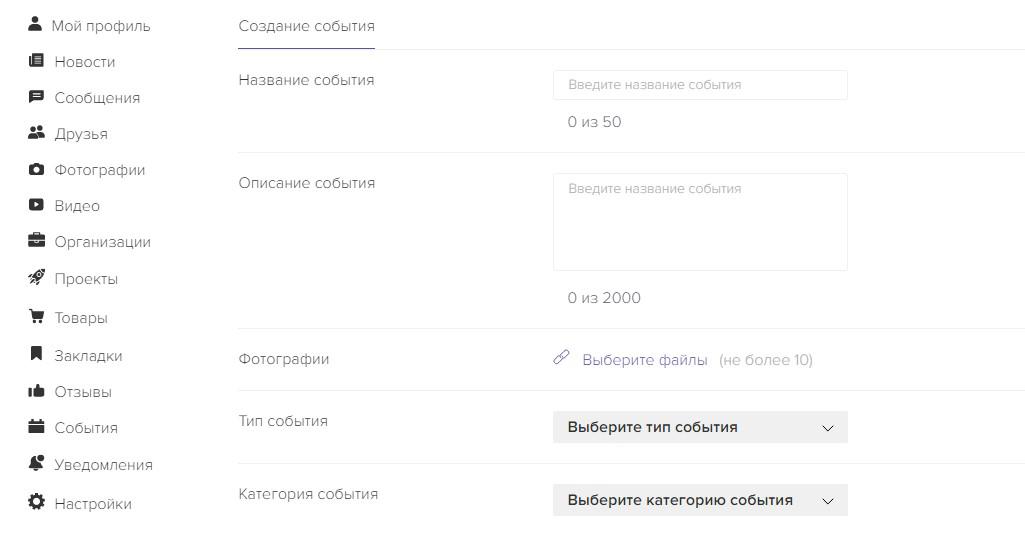The height and width of the screenshot is (533, 1025).
Task: Click the Reviews thumbs-up icon
Action: point(36,391)
